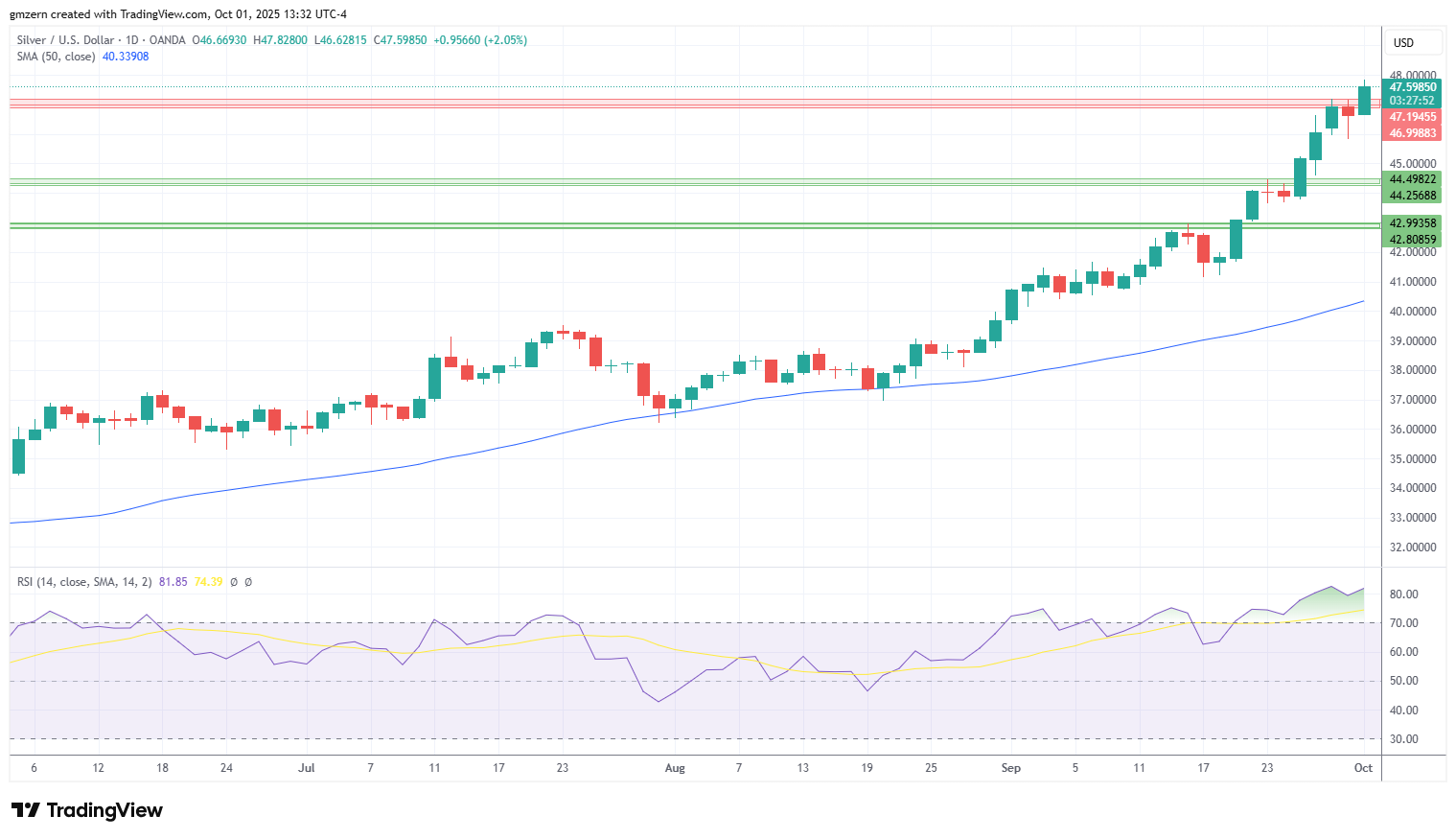Click the TradingView logo at bottom left
The width and height of the screenshot is (1456, 839).
[x=87, y=810]
